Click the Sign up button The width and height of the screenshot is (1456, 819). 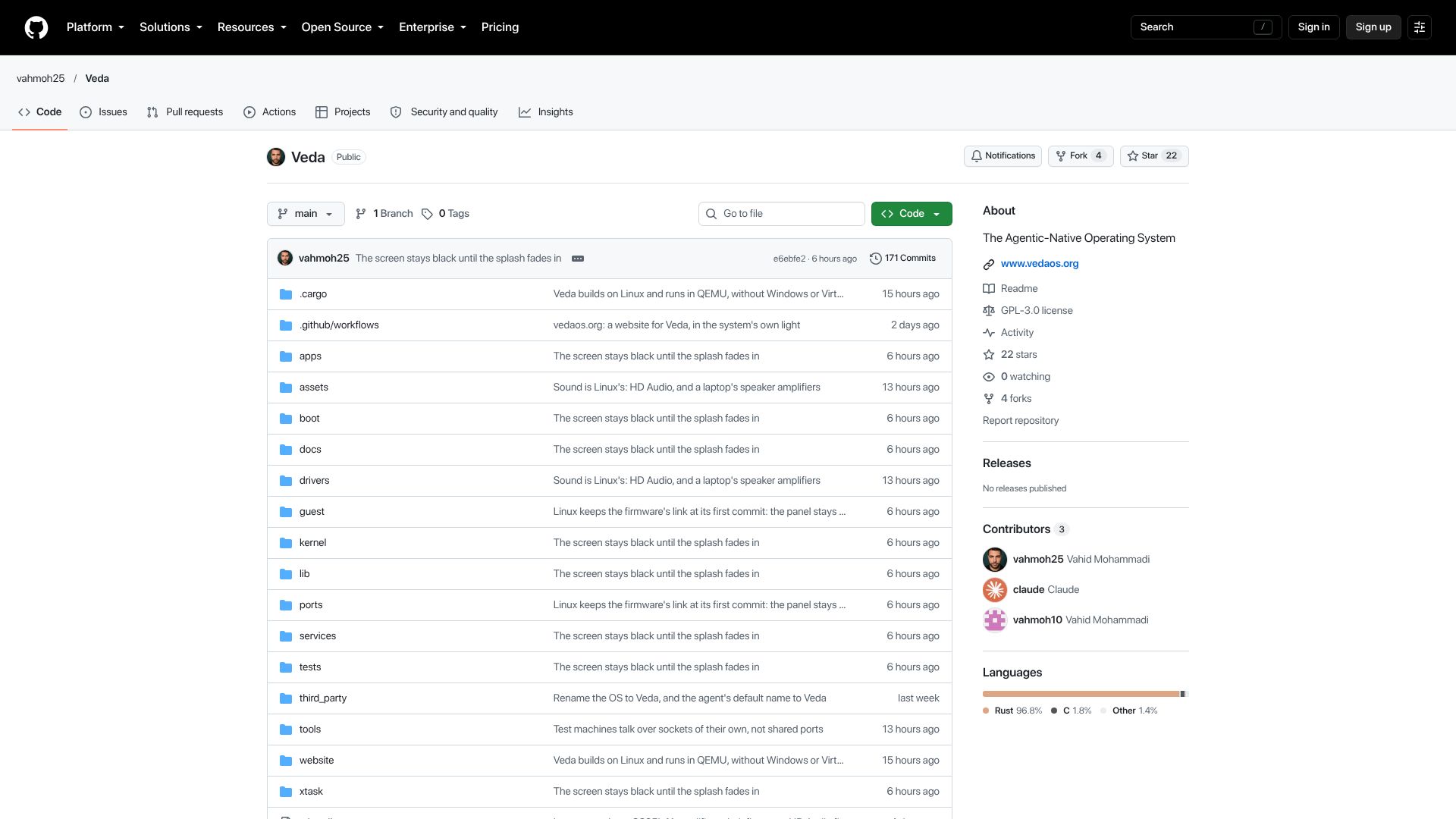click(x=1373, y=27)
